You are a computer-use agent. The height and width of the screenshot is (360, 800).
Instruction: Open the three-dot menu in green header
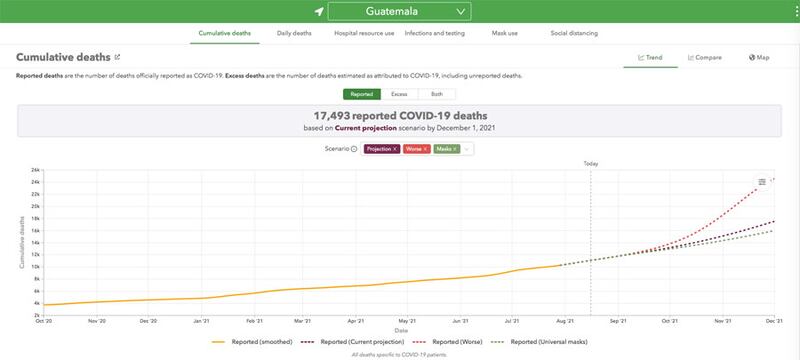[797, 11]
